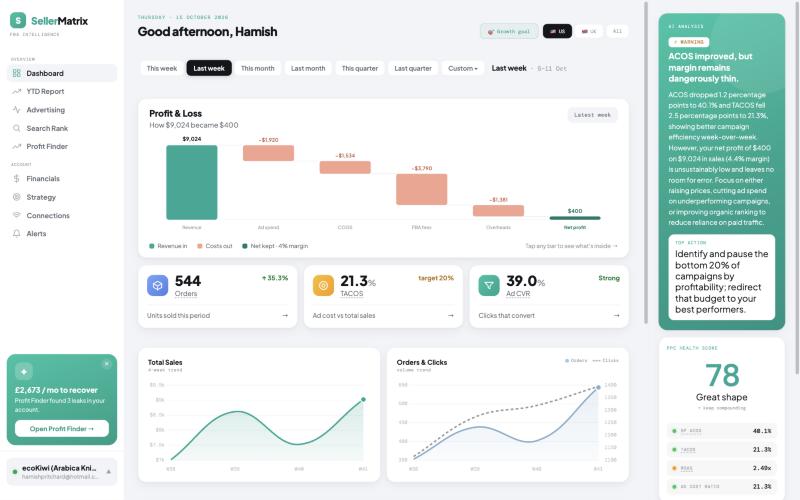This screenshot has height=500, width=800.
Task: Select the This week period
Action: point(162,68)
